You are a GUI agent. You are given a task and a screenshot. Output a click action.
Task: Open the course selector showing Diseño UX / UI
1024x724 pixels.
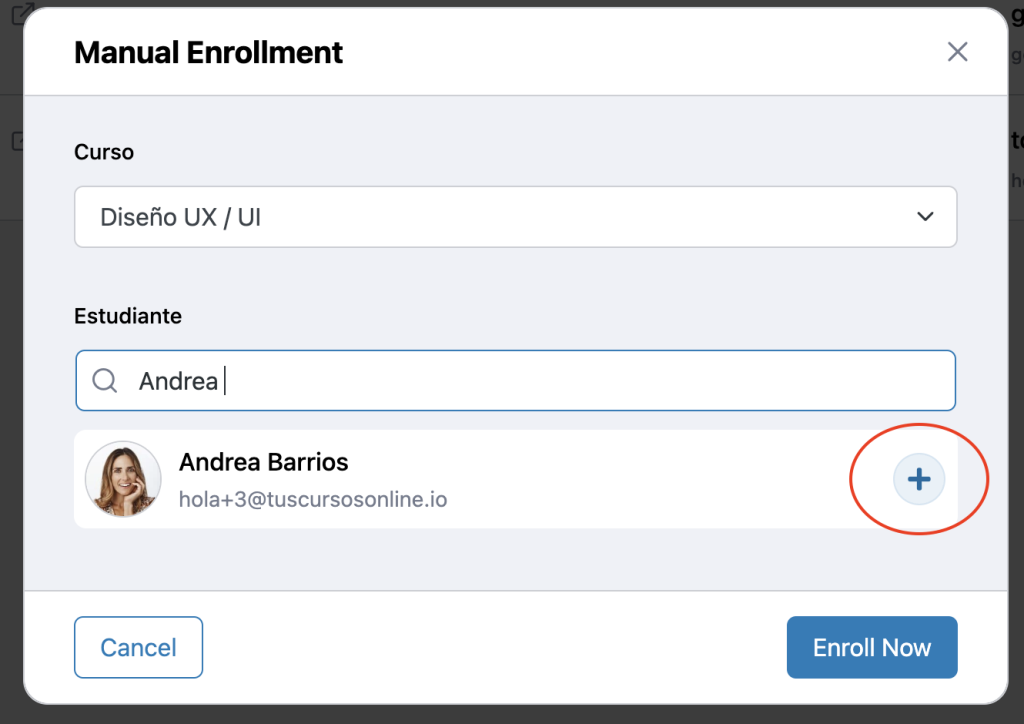pyautogui.click(x=515, y=216)
